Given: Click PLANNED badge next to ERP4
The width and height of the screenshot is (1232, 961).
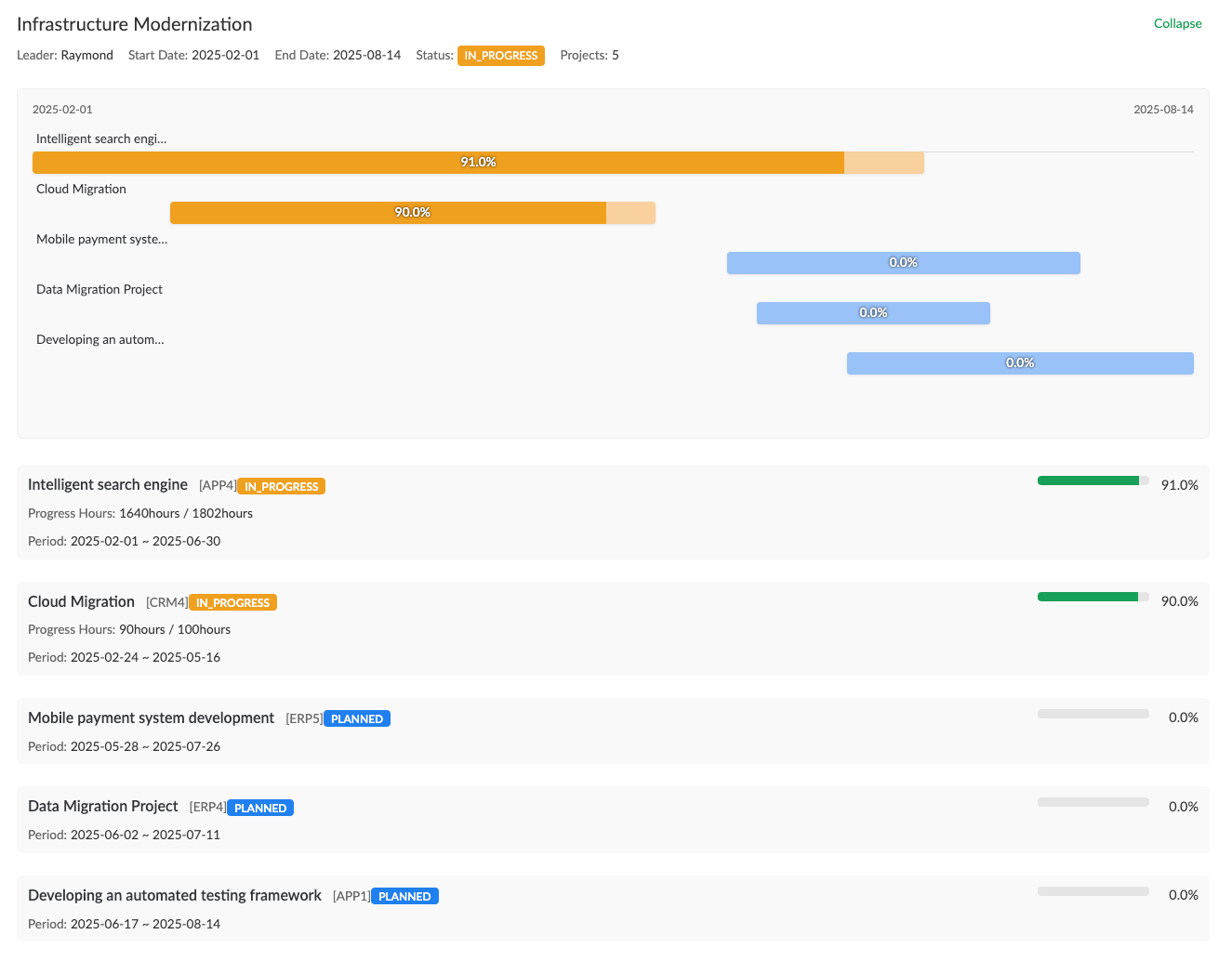Looking at the screenshot, I should pos(259,808).
